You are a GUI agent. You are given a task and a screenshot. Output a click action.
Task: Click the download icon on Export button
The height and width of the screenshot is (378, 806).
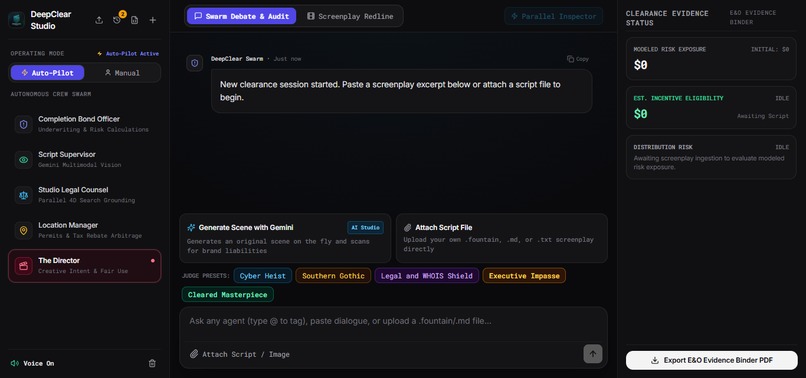coord(655,360)
